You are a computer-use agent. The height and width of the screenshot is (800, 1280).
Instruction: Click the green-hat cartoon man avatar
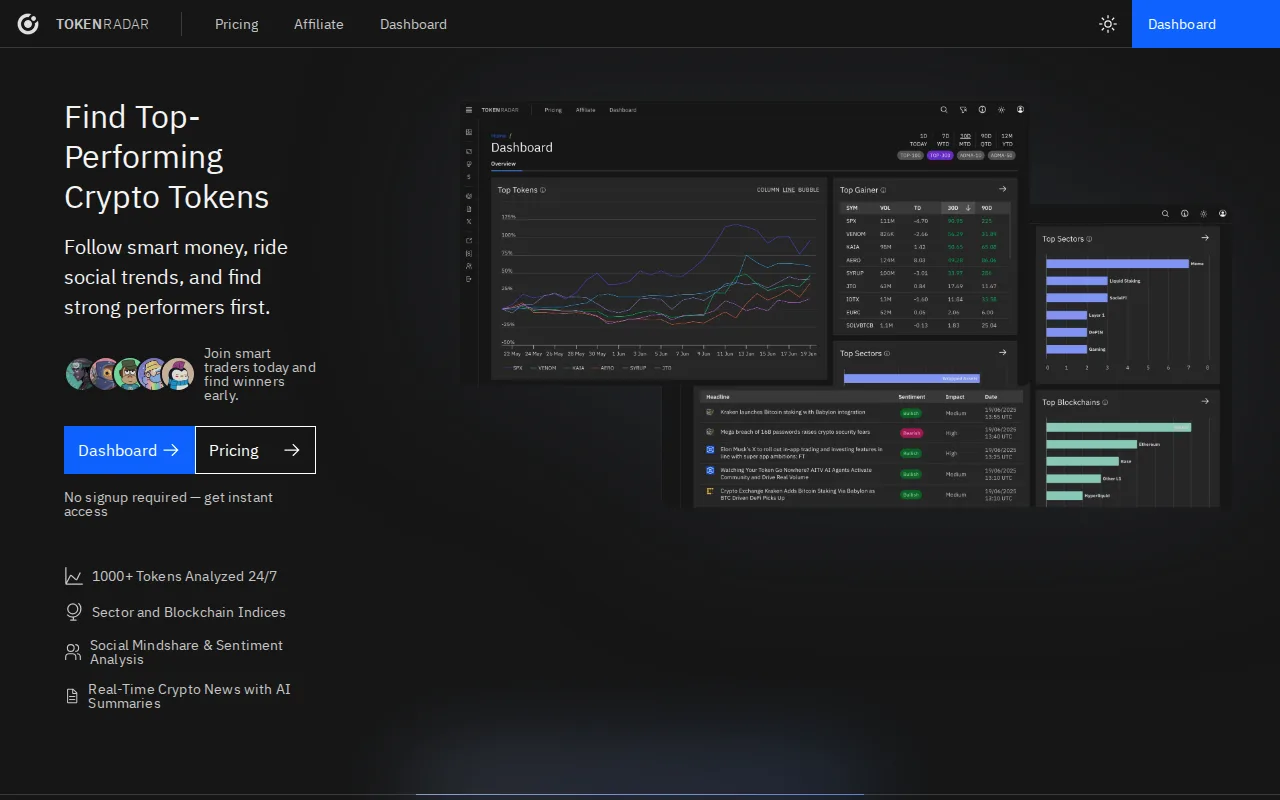[130, 374]
